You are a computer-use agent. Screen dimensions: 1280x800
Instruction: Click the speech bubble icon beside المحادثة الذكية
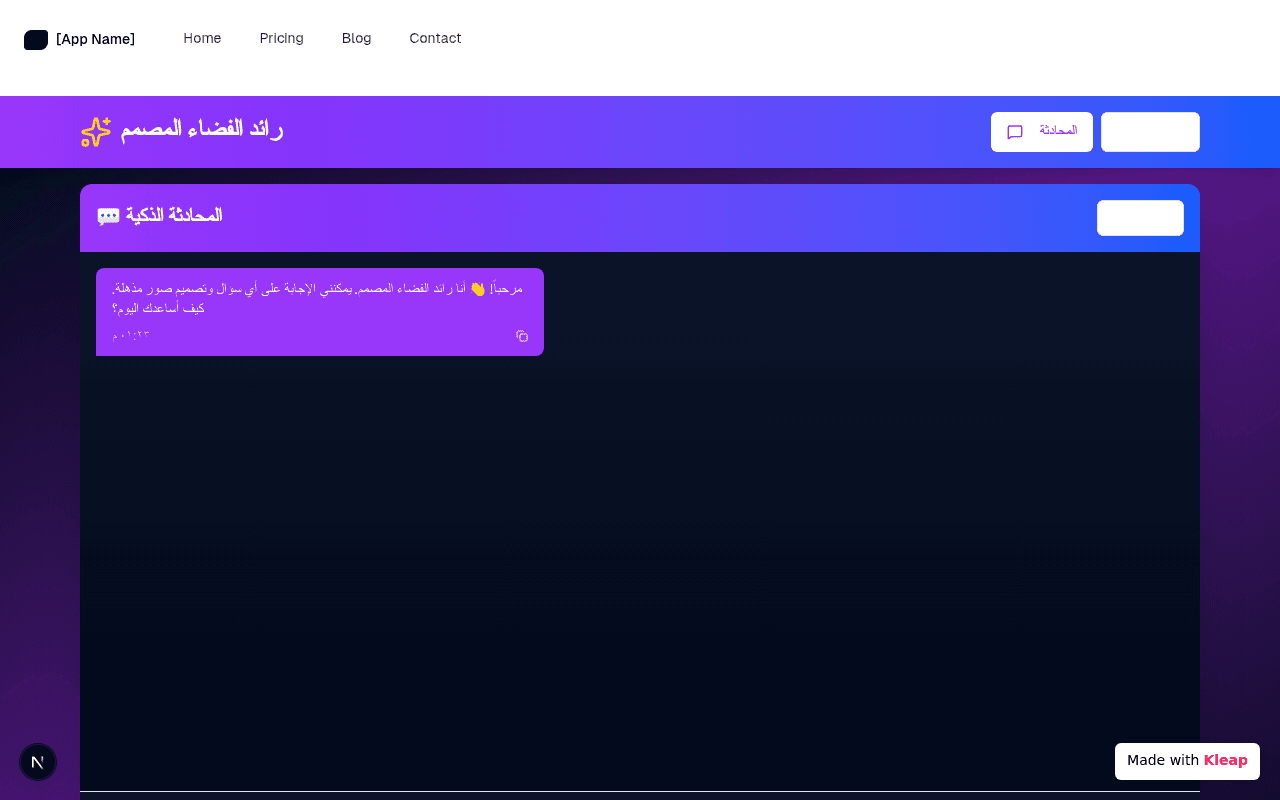[x=108, y=216]
